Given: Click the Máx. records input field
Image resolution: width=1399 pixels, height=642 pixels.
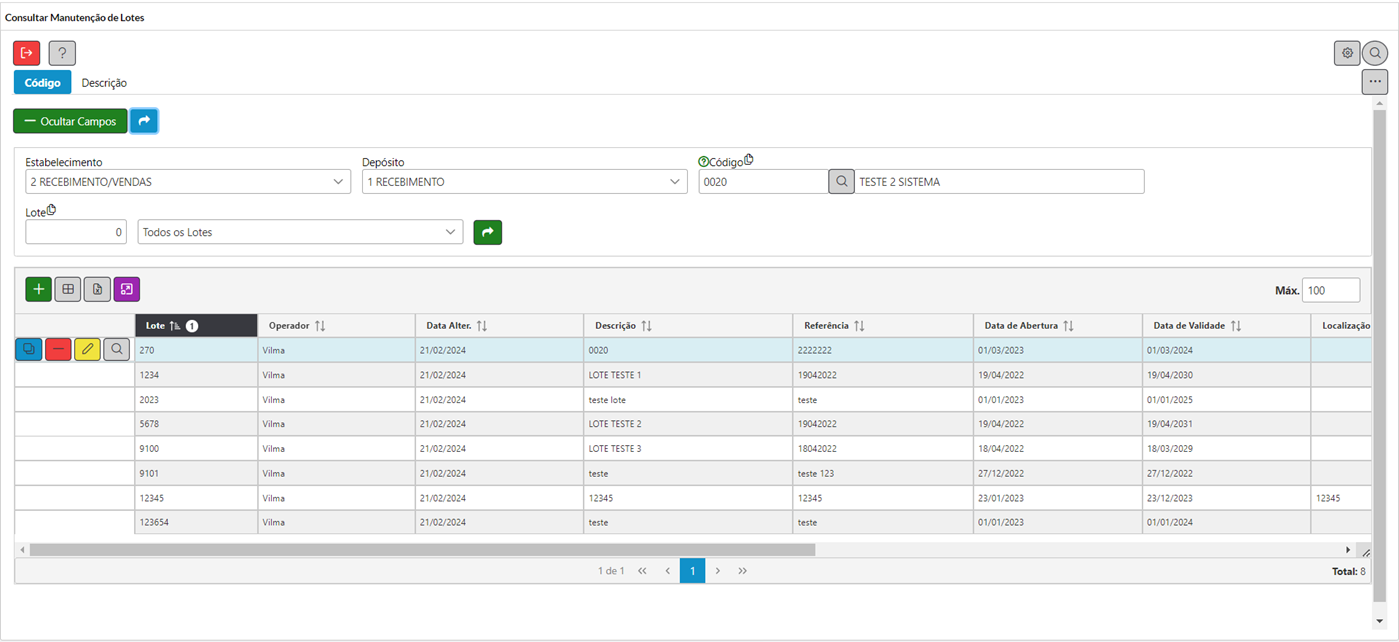Looking at the screenshot, I should pos(1330,290).
